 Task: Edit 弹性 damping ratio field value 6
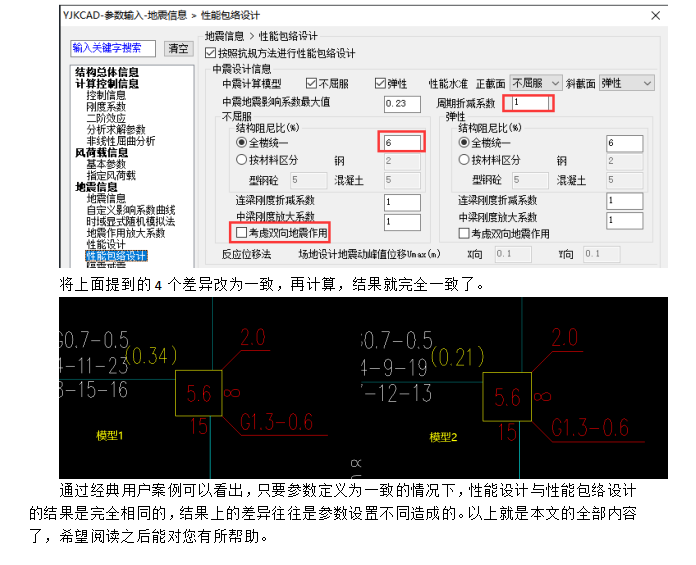625,143
